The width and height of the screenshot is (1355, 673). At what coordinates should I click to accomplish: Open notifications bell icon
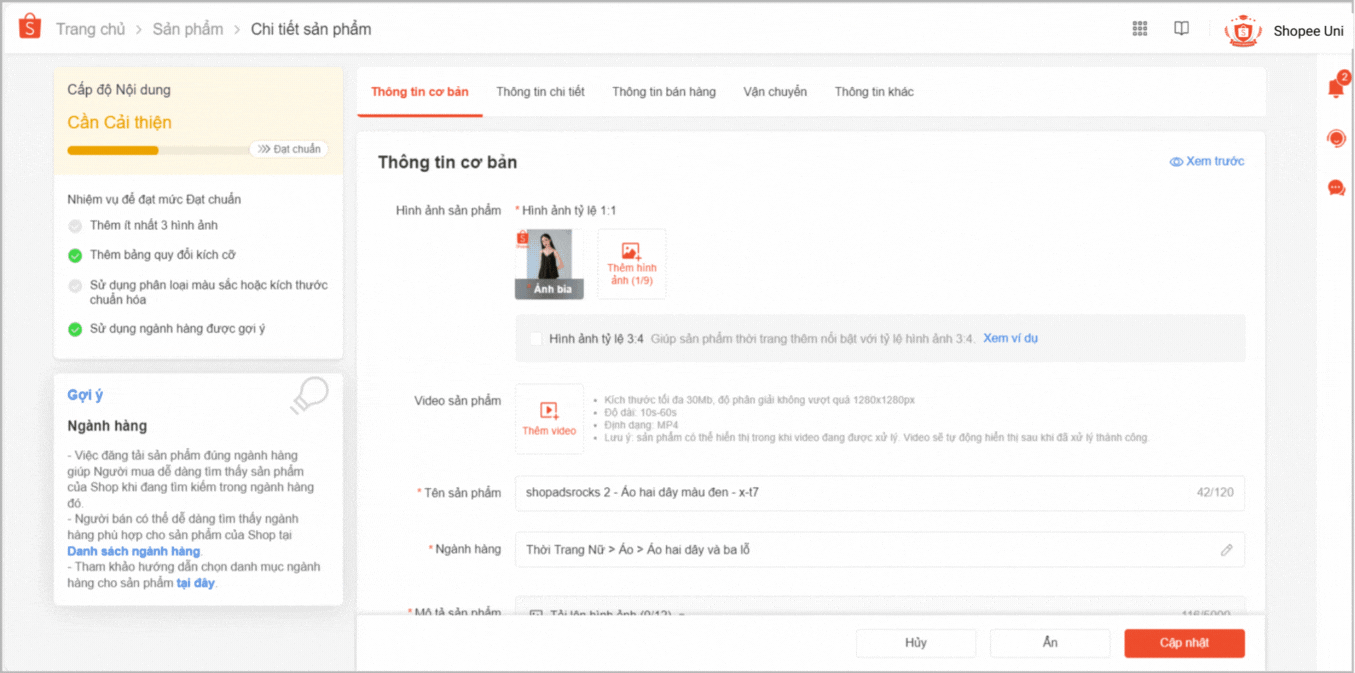click(x=1335, y=88)
